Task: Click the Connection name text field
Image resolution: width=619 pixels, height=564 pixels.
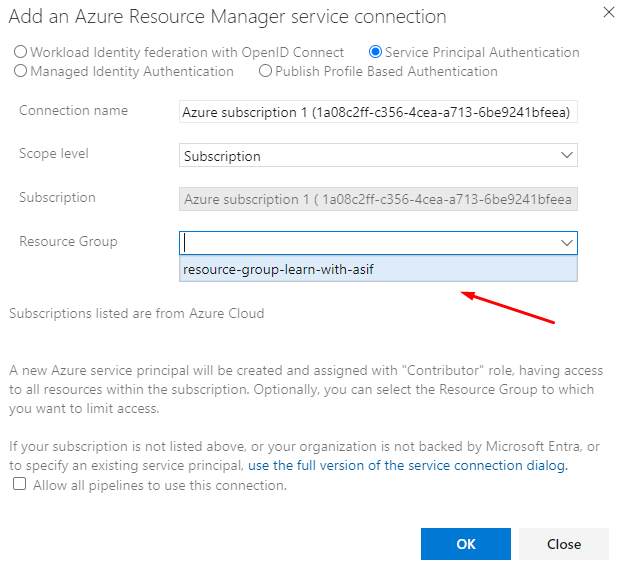Action: (x=377, y=113)
